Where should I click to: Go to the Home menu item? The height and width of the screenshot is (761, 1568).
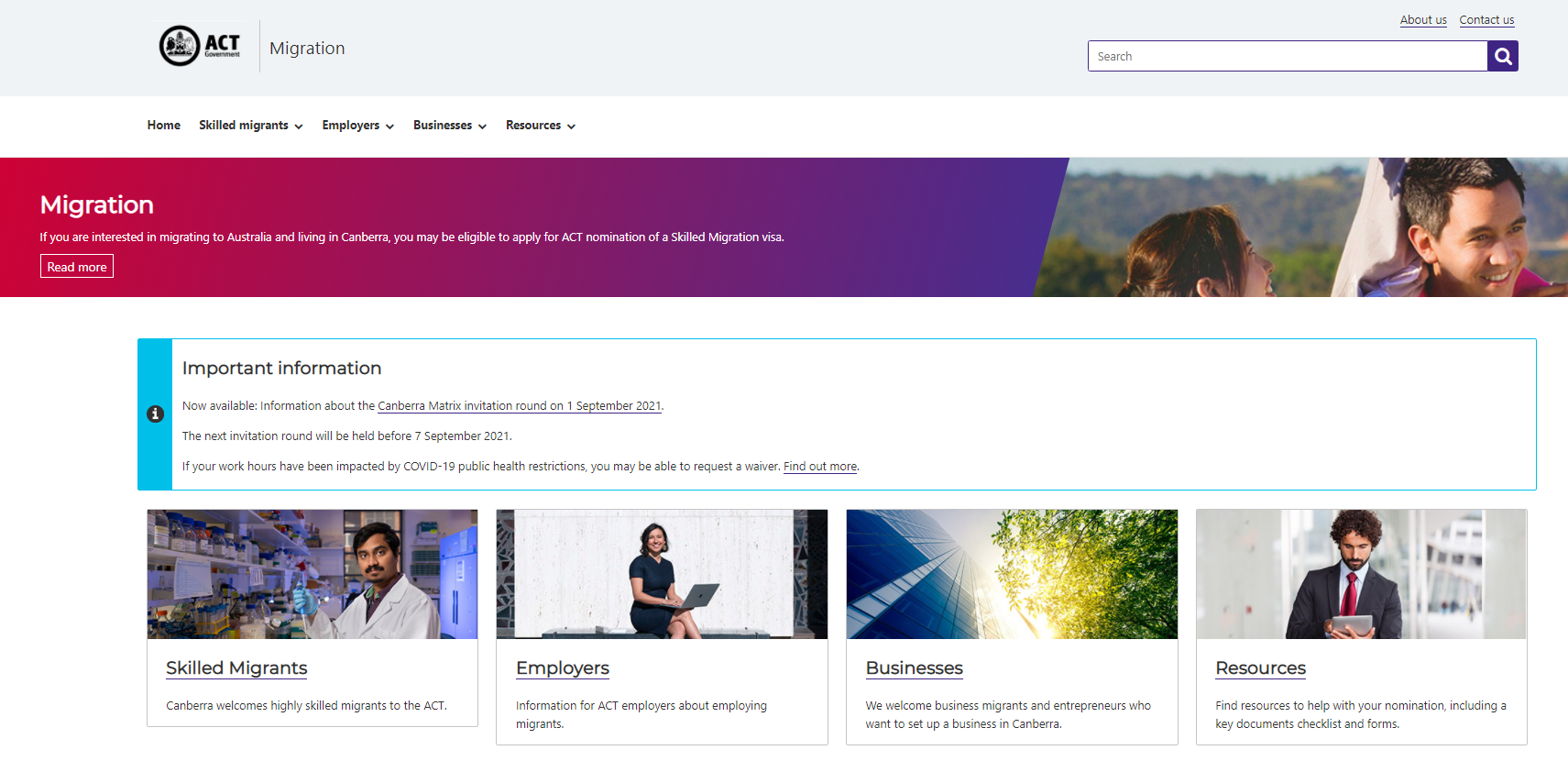(x=164, y=126)
